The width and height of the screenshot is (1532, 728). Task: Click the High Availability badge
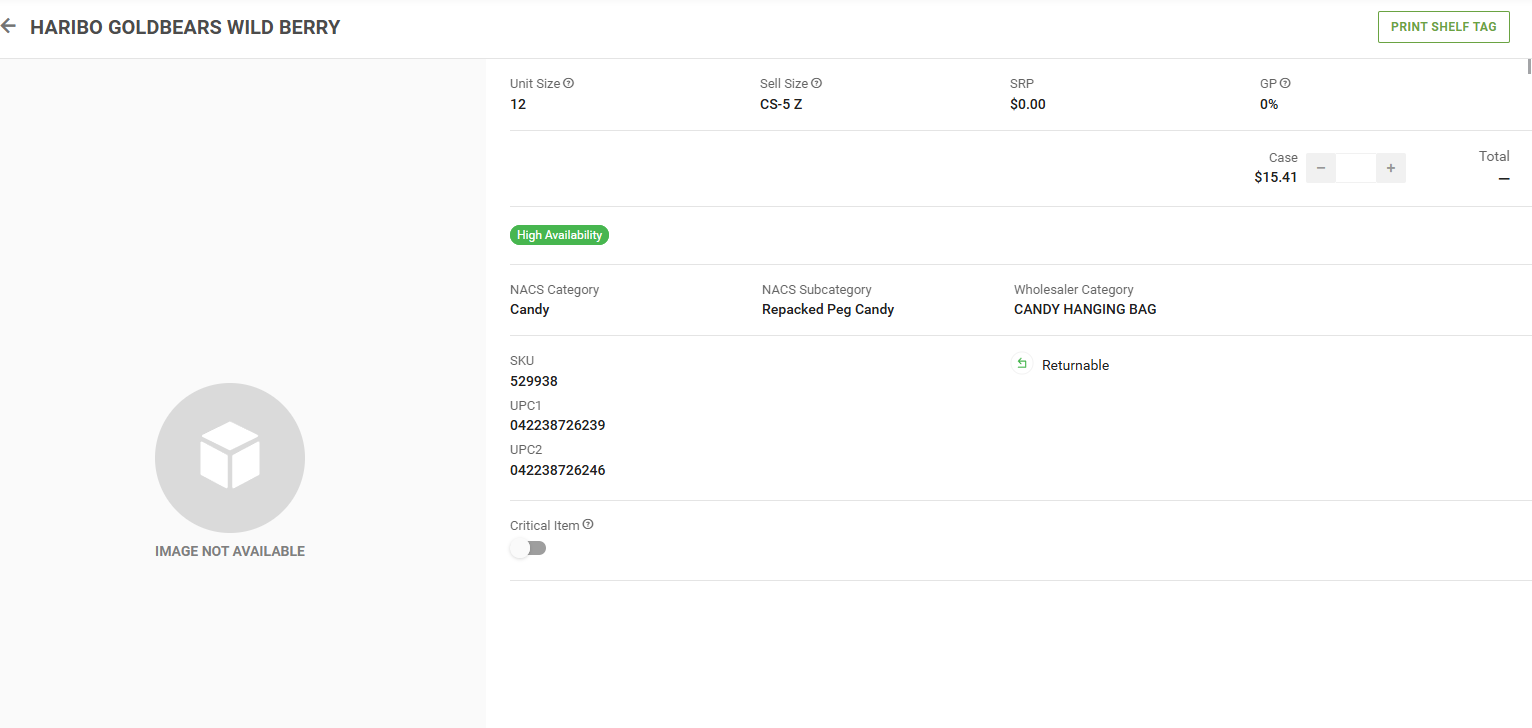coord(559,235)
